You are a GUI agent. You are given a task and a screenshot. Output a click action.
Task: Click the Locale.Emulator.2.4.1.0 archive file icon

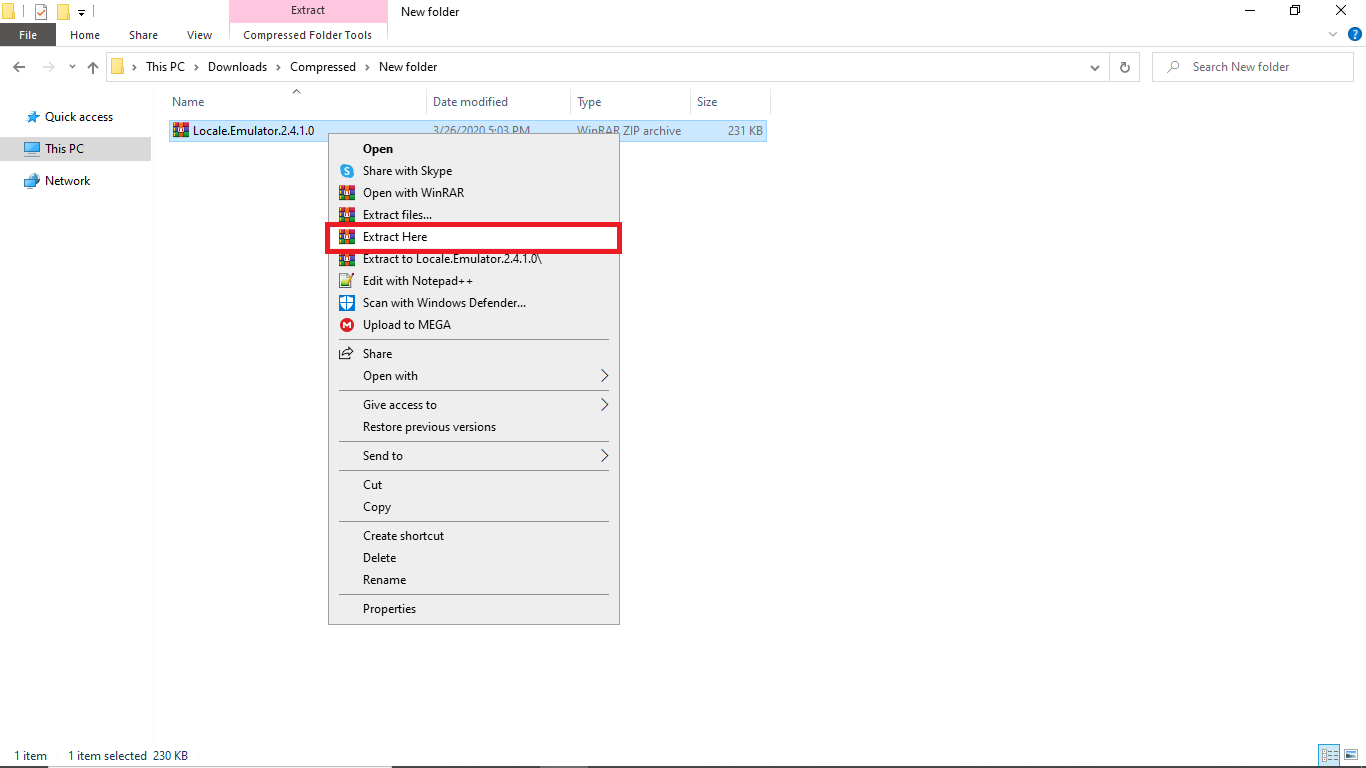point(181,130)
